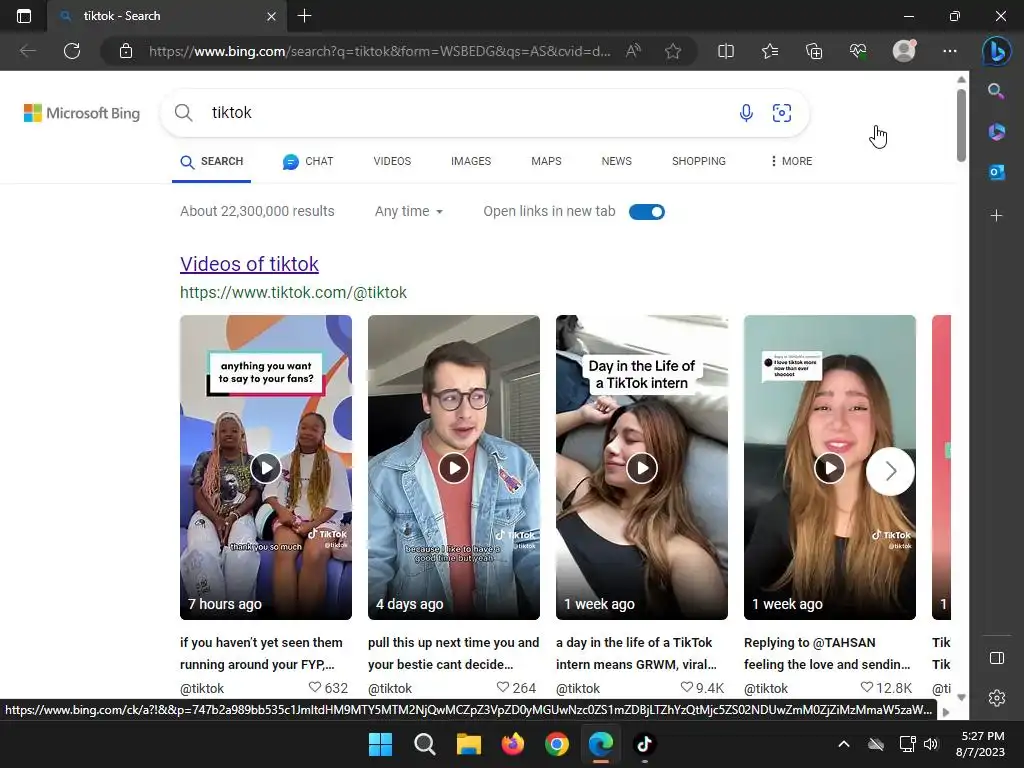Click the search magnifier in search box
1024x768 pixels.
(x=184, y=112)
